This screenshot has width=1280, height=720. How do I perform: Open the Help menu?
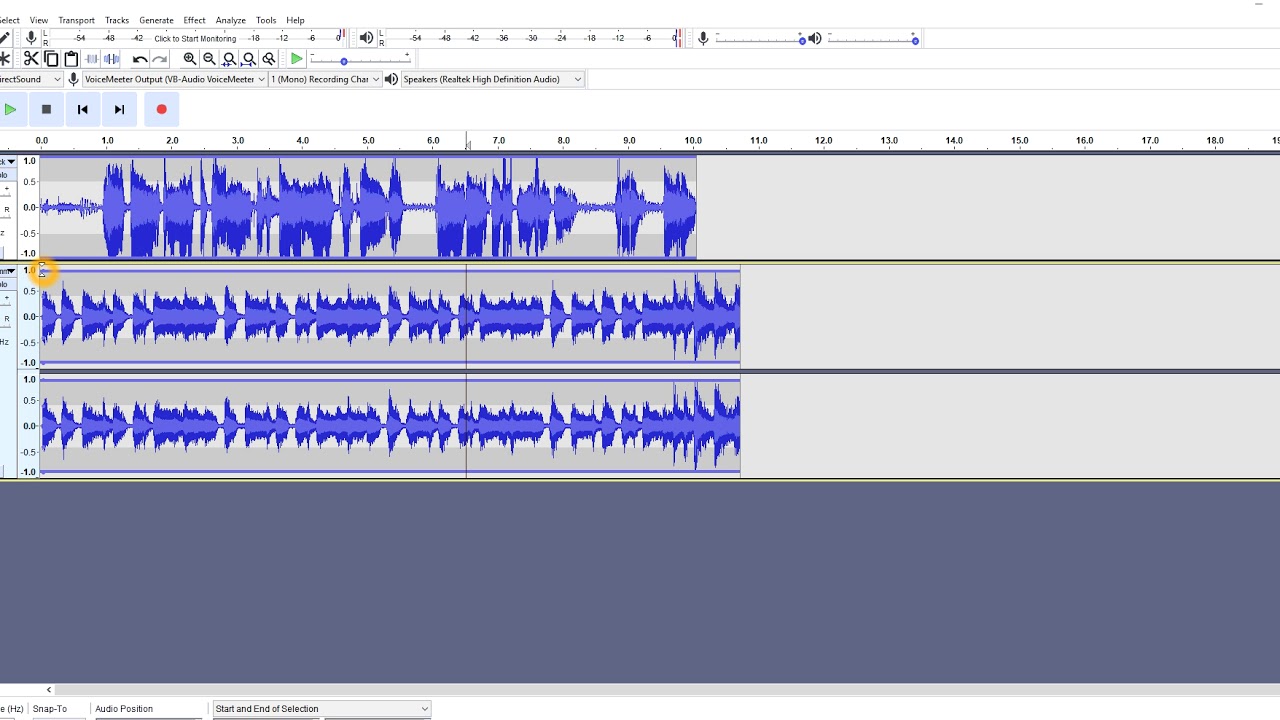click(x=295, y=20)
